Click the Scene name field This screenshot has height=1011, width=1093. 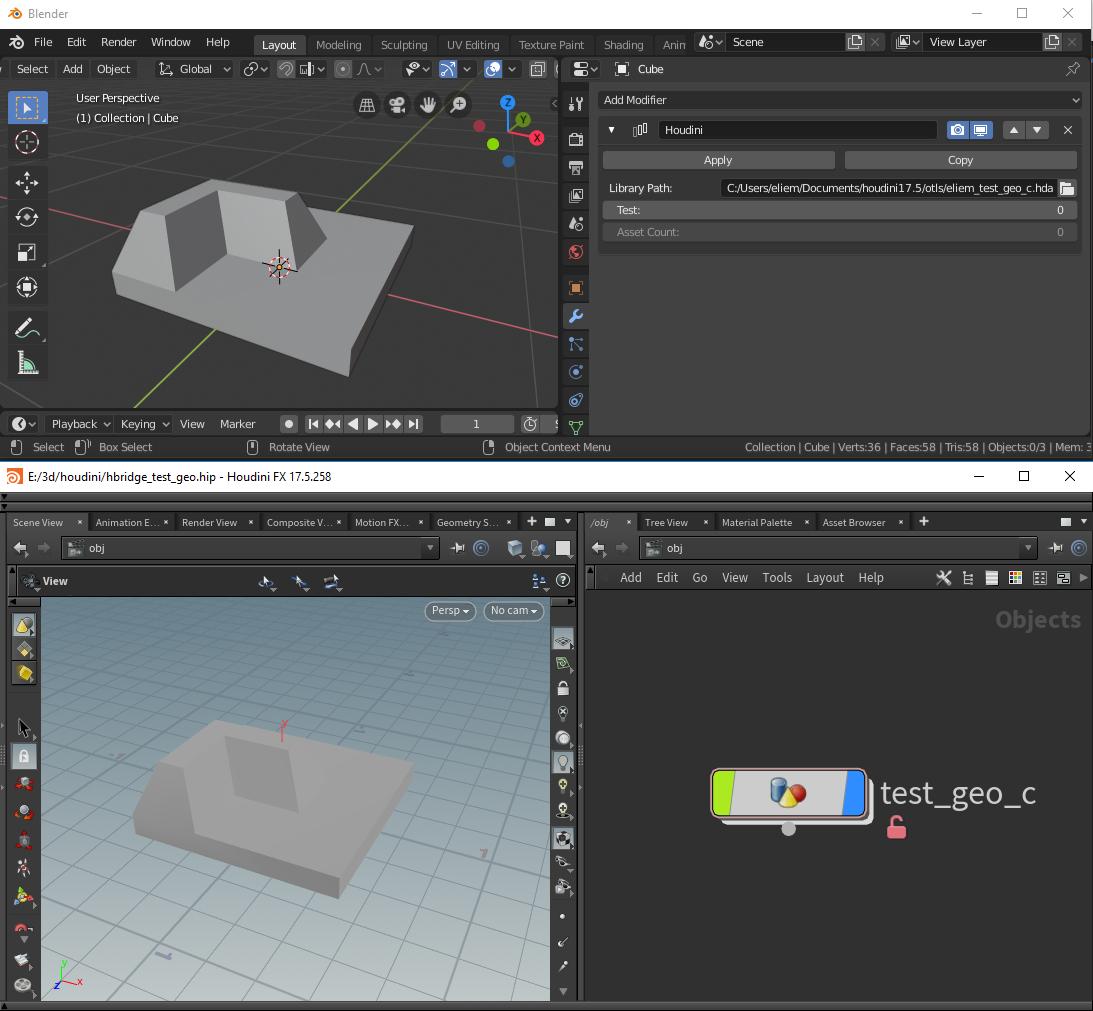[x=786, y=42]
